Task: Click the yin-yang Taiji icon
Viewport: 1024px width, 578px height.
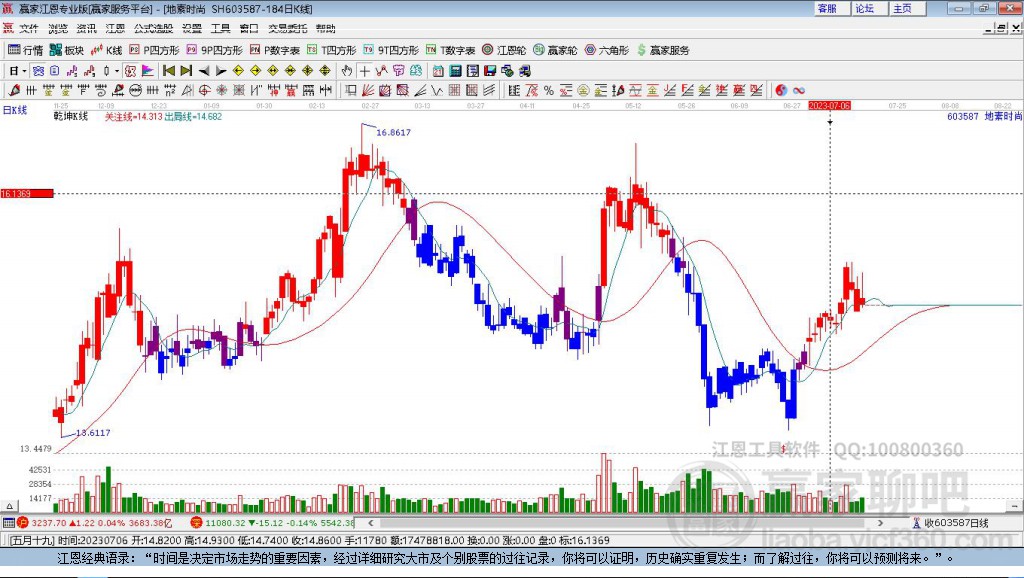Action: (x=781, y=90)
